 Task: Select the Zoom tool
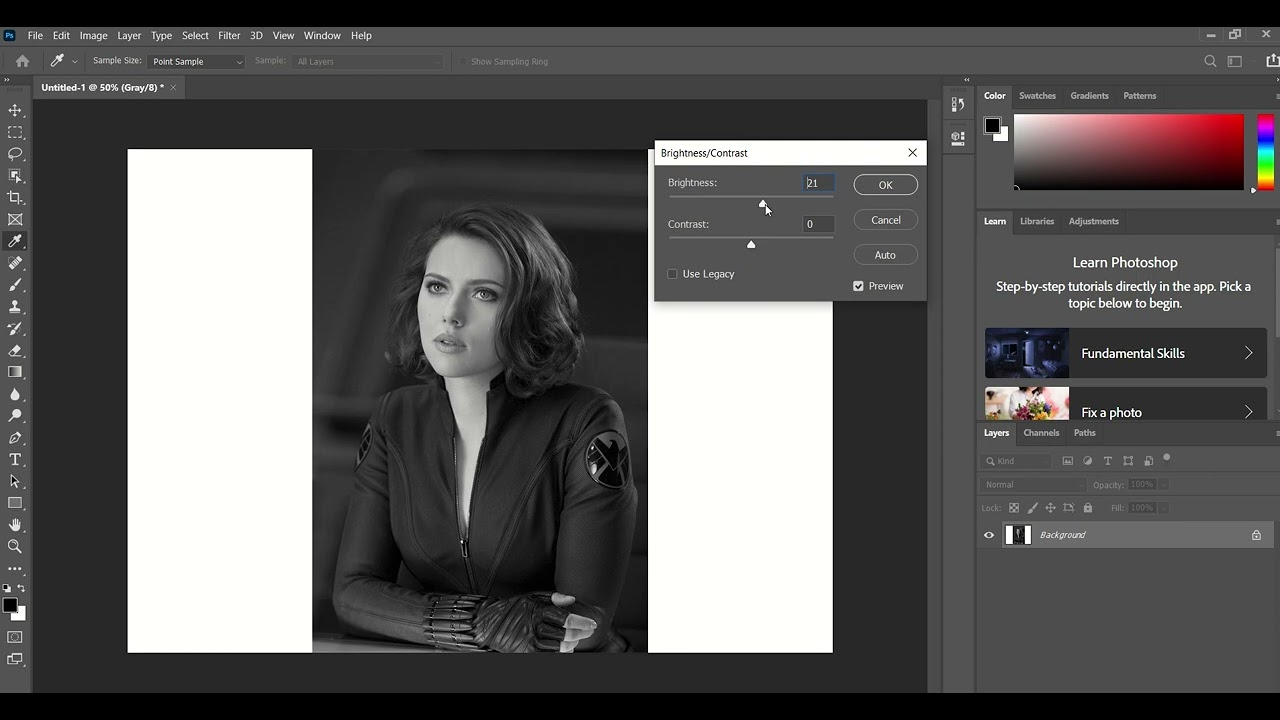(x=15, y=547)
